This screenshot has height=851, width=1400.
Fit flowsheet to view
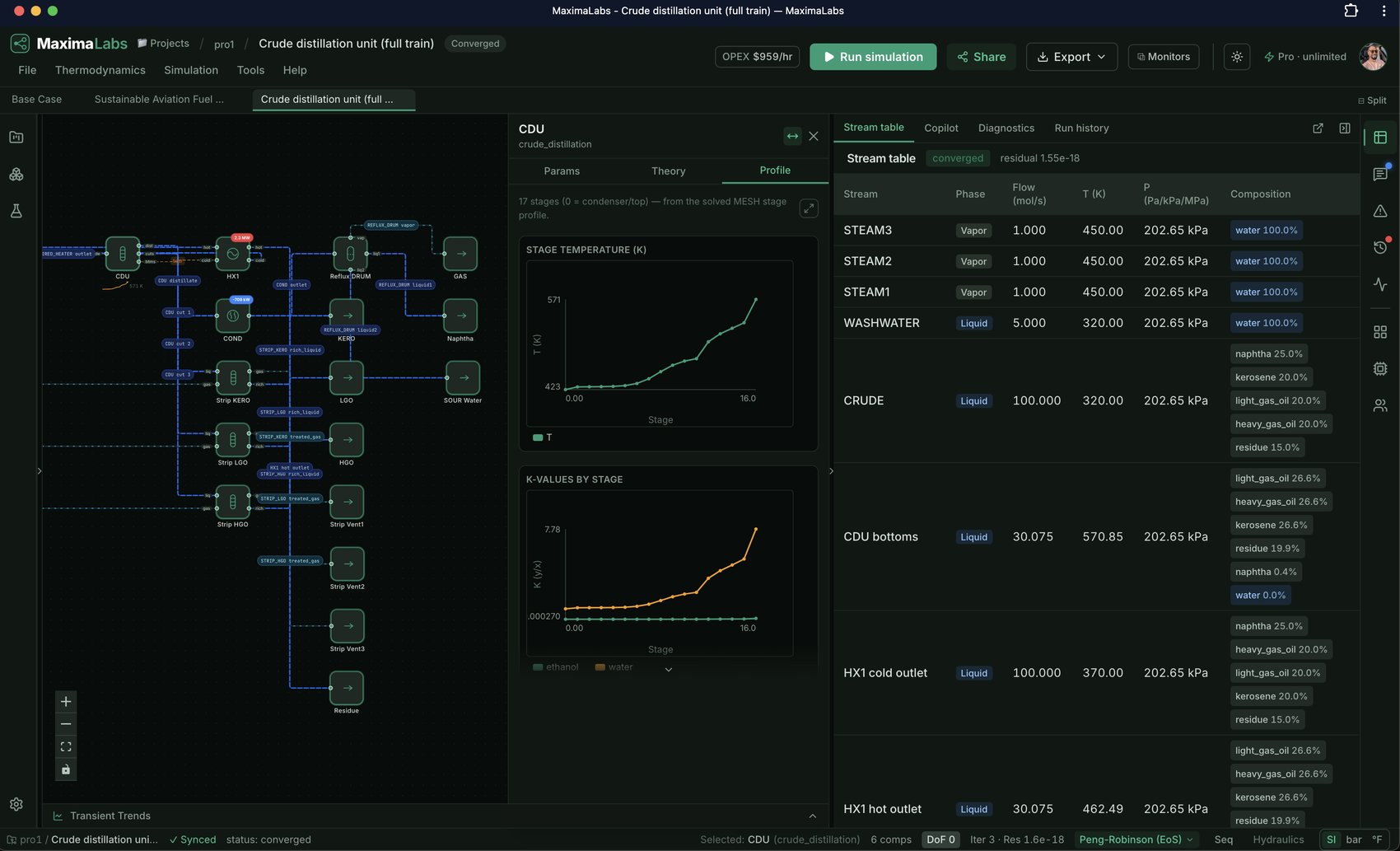pyautogui.click(x=66, y=747)
